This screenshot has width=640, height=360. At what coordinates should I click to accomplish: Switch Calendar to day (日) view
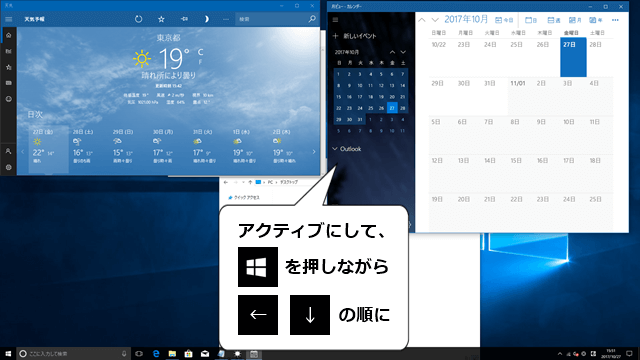531,20
